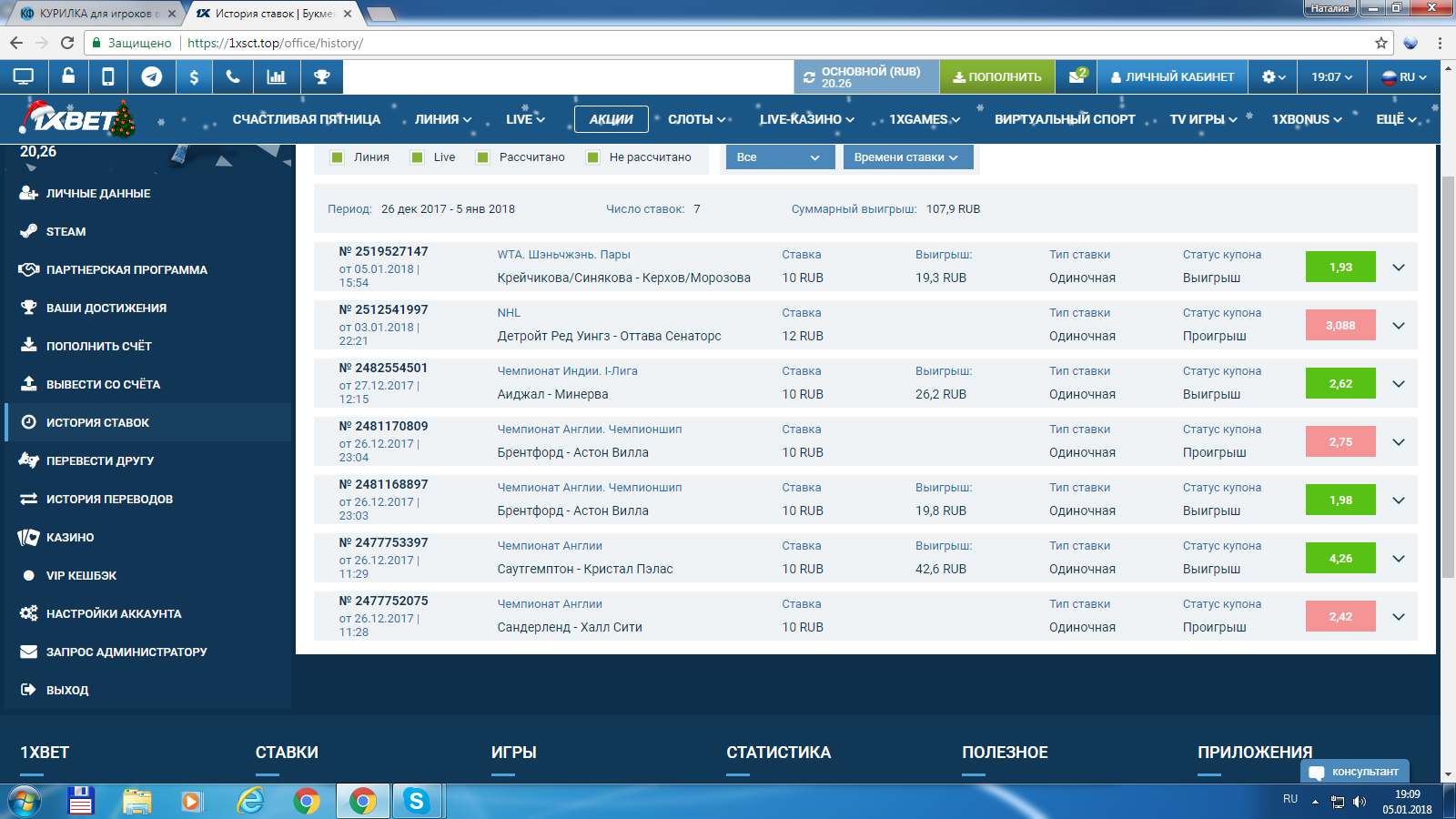The image size is (1456, 819).
Task: Open the ВИРТУАЛЬНЫЙ СПОРТ section
Action: point(1065,119)
